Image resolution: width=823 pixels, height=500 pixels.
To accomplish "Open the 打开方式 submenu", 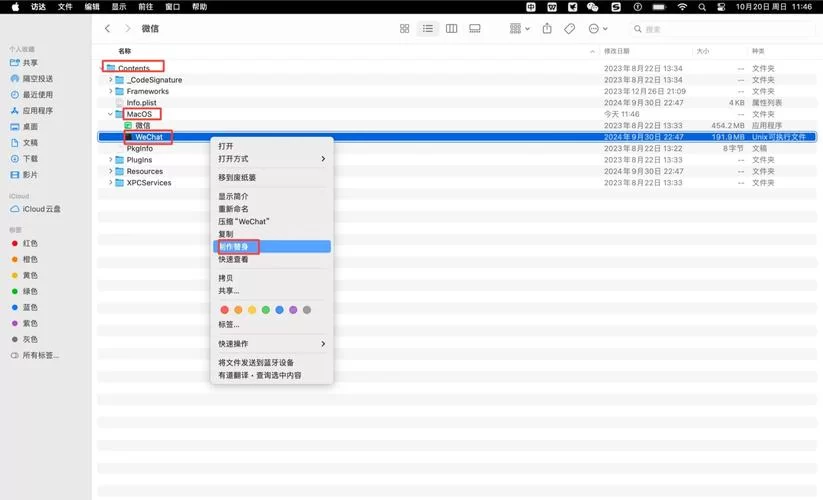I will point(272,158).
